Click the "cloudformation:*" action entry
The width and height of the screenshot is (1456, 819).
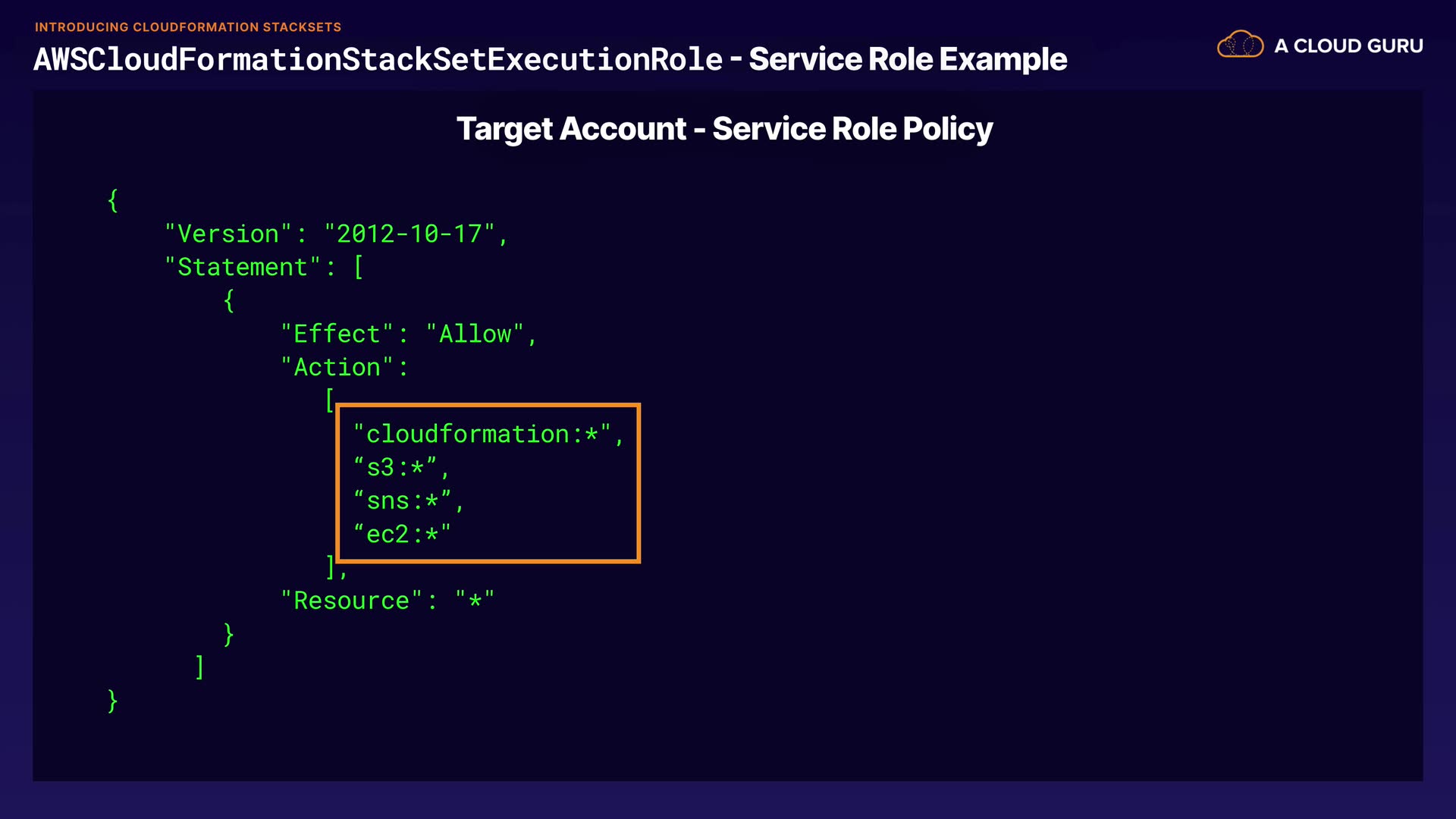coord(482,435)
